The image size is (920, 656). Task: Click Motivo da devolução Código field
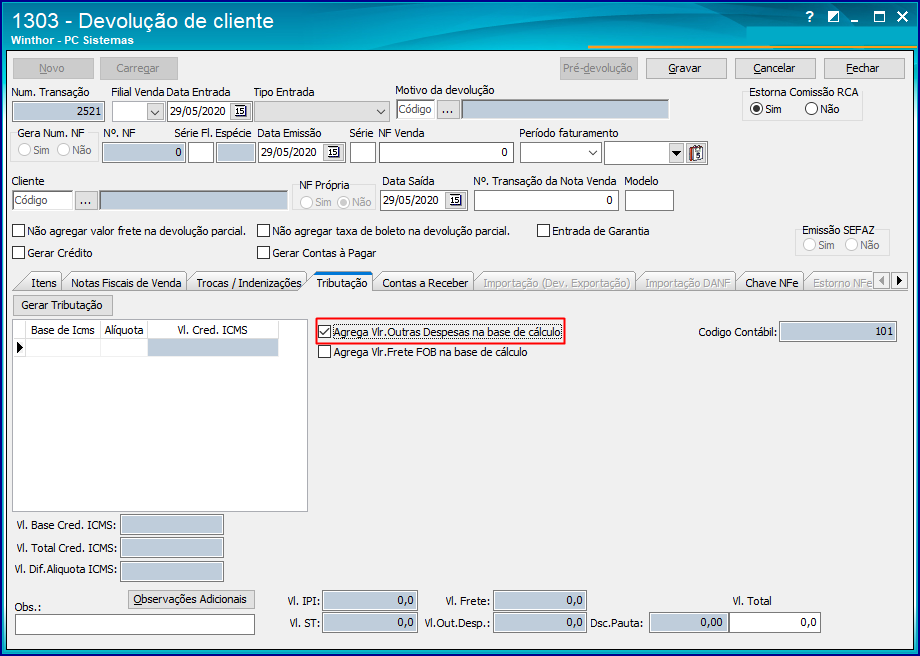[415, 110]
